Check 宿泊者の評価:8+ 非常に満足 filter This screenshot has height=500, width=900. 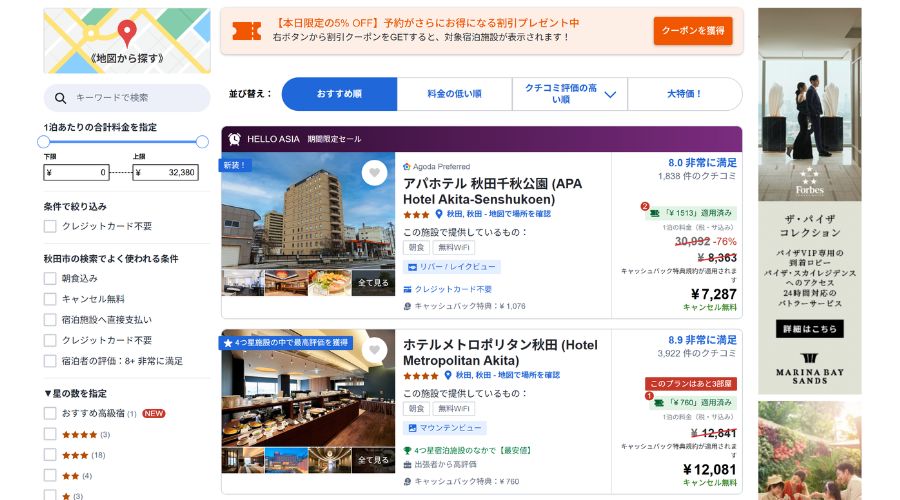click(50, 361)
